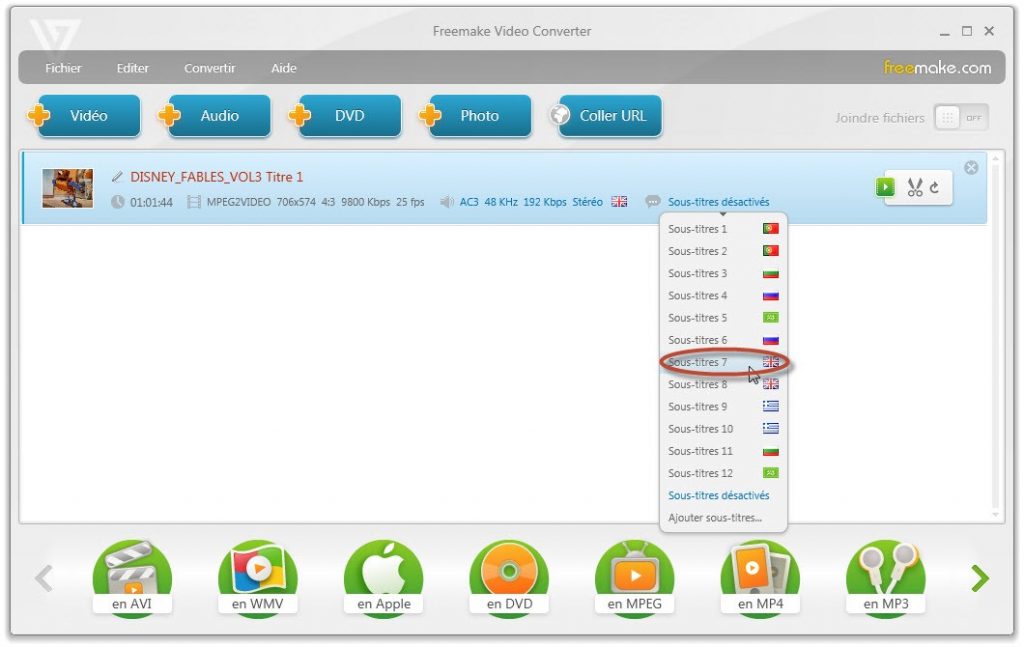Select Sous-titres 8
This screenshot has height=647, width=1024.
click(723, 385)
